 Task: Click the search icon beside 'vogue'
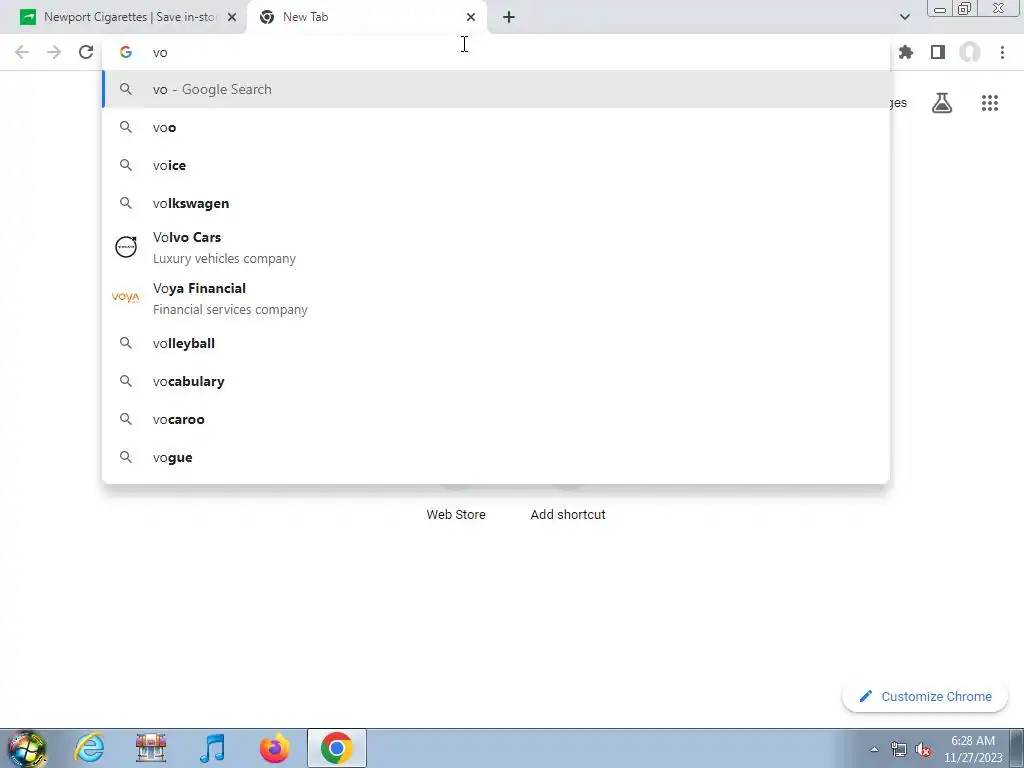pyautogui.click(x=125, y=457)
